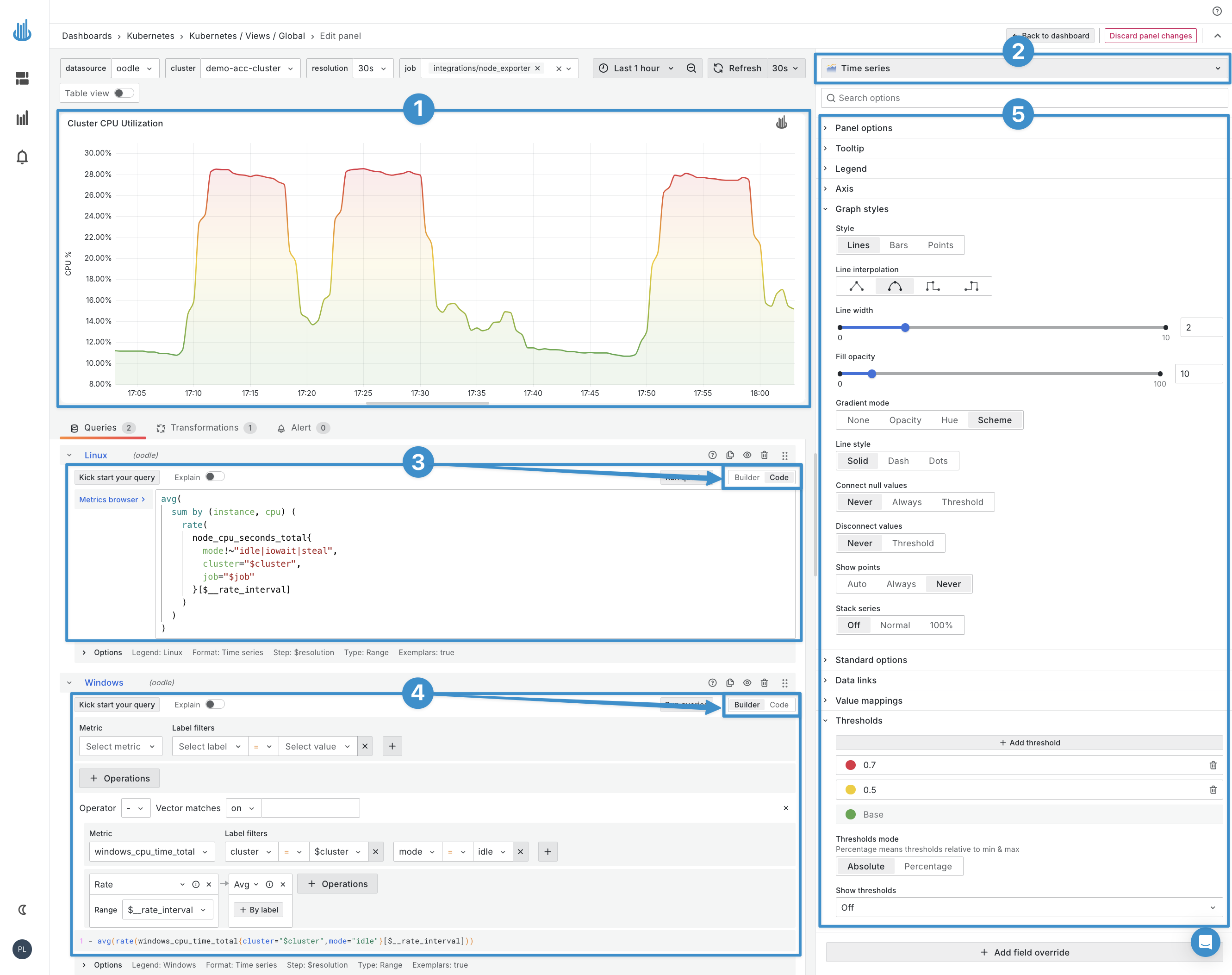Screen dimensions: 1232x975
Task: Select Bars graph style
Action: coord(898,245)
